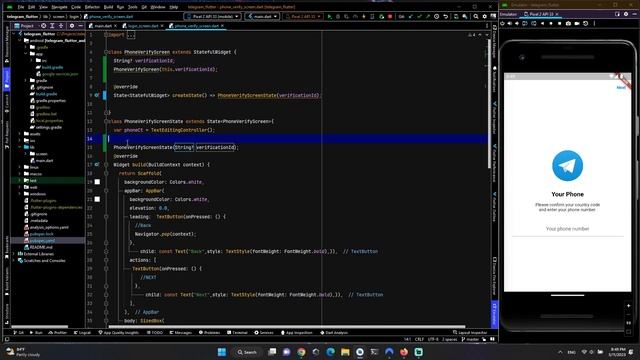Take an emulator screenshot with camera icon
This screenshot has height=360, width=640.
(568, 23)
